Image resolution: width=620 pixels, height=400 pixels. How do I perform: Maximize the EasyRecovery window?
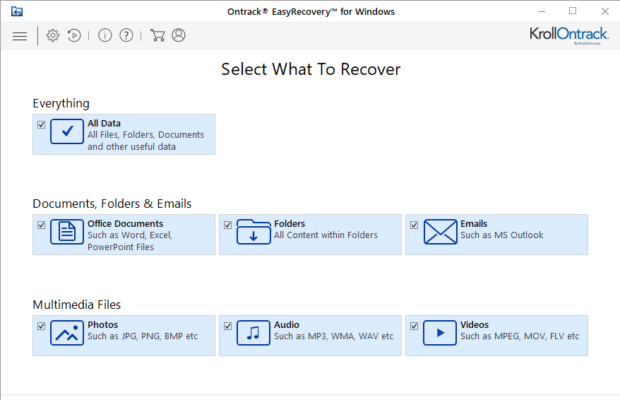tap(573, 11)
